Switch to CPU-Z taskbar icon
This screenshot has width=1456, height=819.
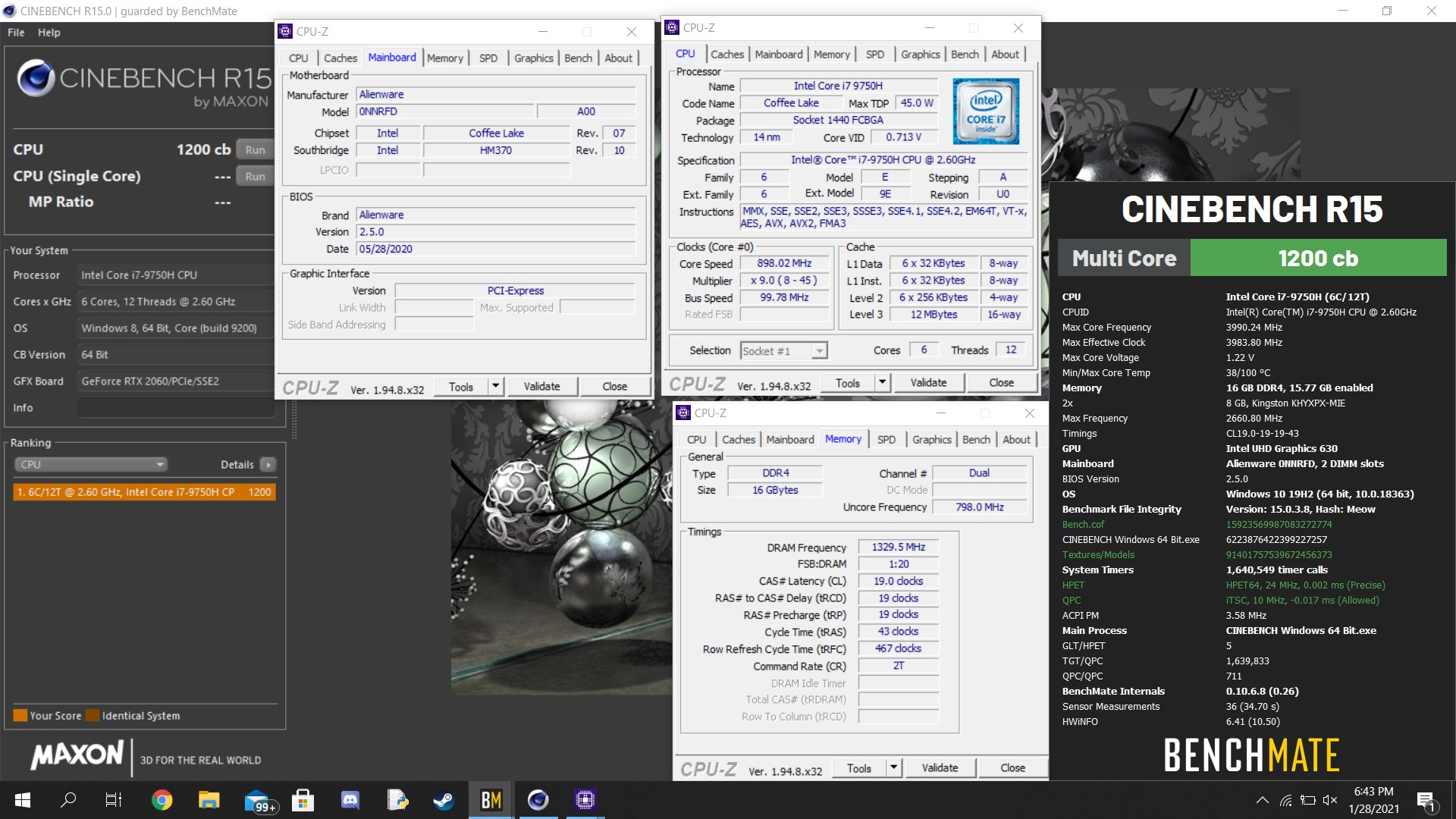585,800
